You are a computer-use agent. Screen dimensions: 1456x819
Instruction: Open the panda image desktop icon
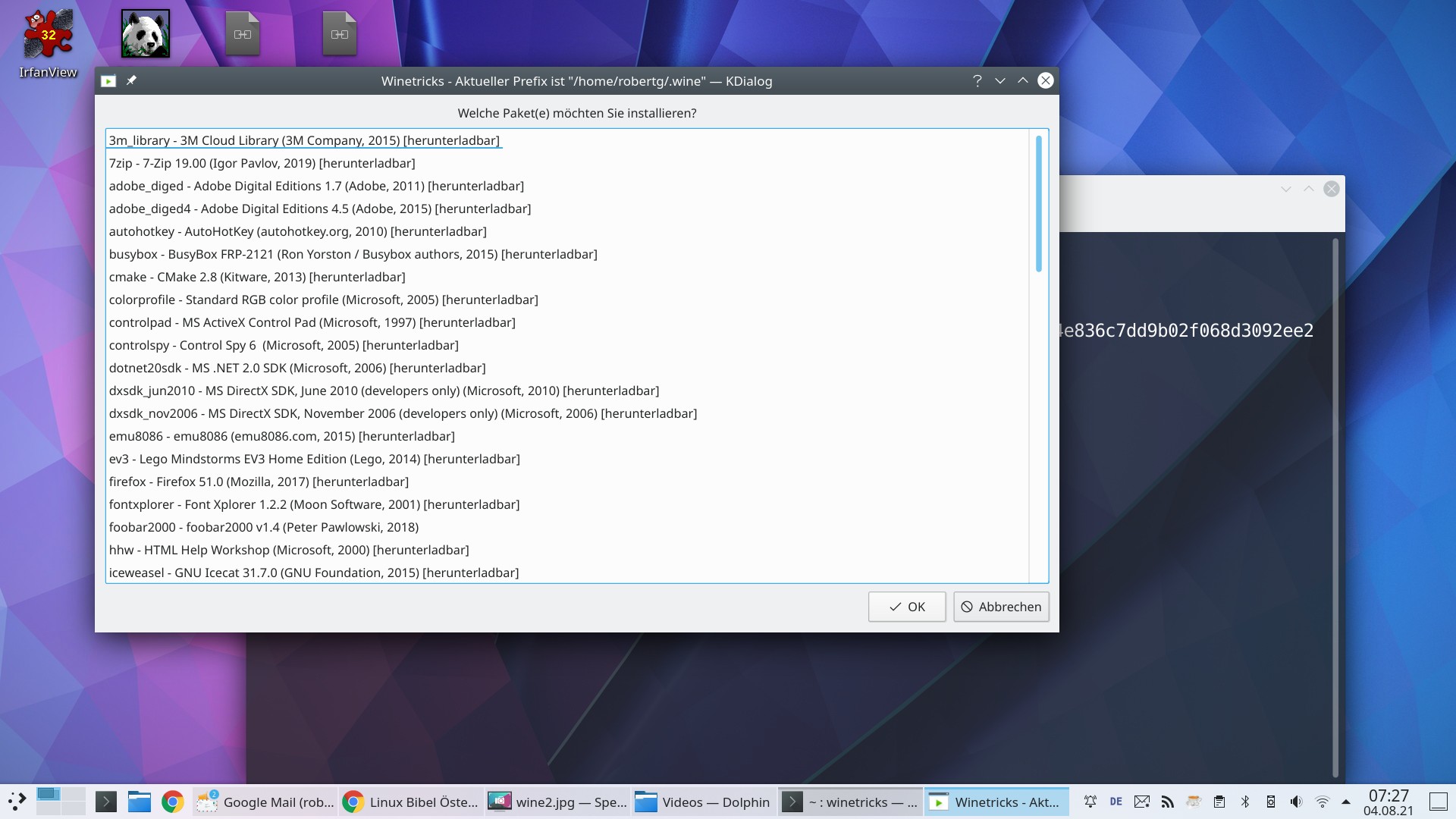145,33
